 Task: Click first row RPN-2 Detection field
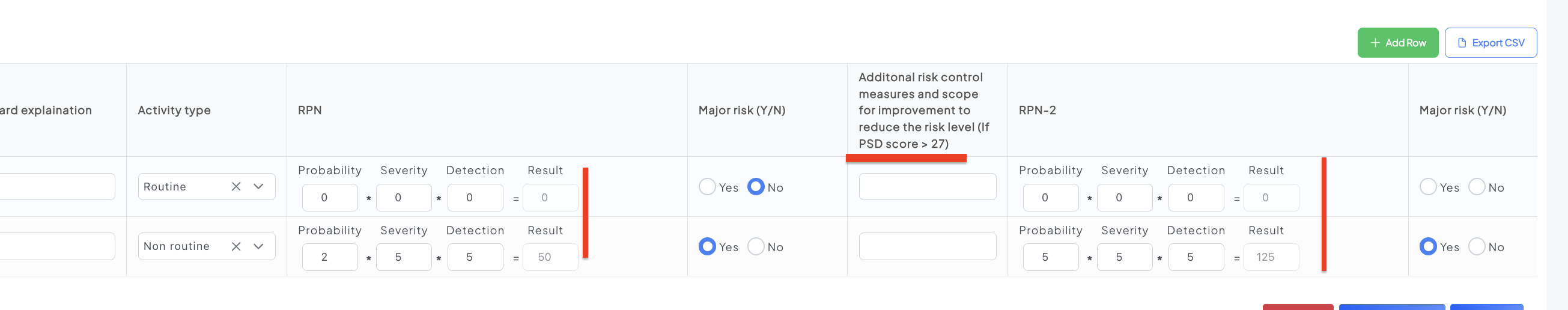click(1196, 197)
